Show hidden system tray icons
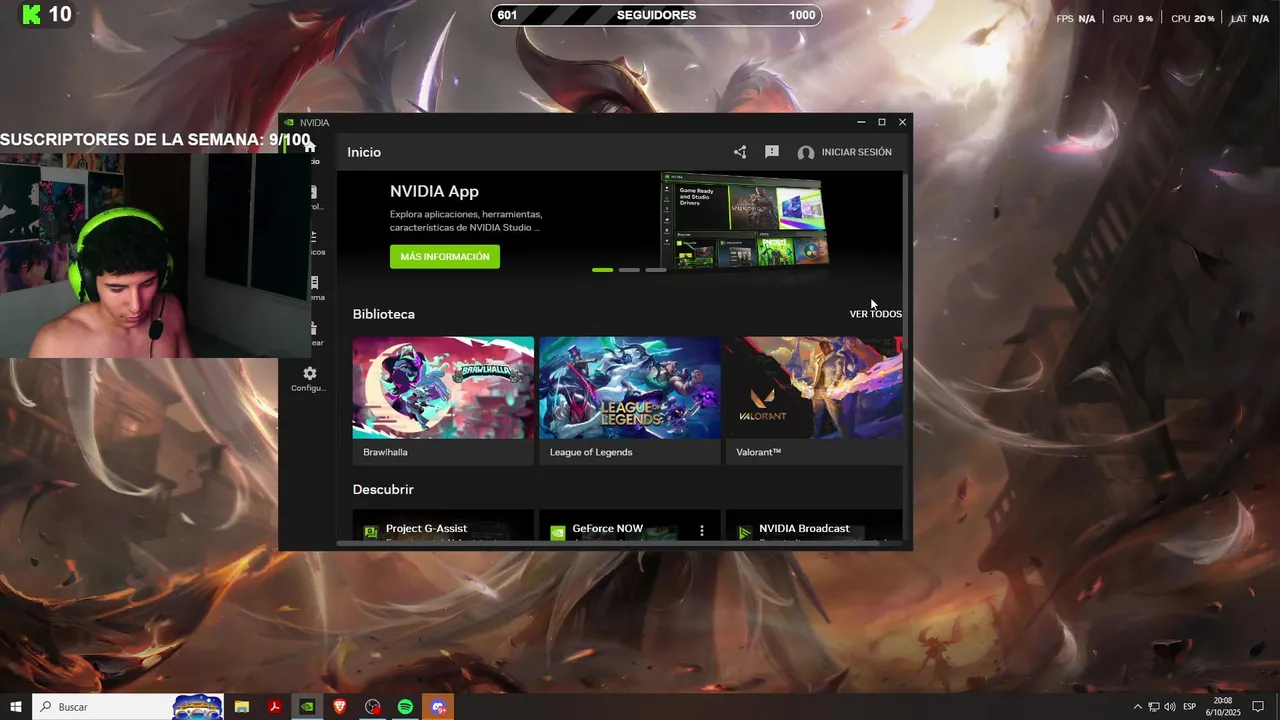This screenshot has width=1280, height=720. (x=1137, y=707)
